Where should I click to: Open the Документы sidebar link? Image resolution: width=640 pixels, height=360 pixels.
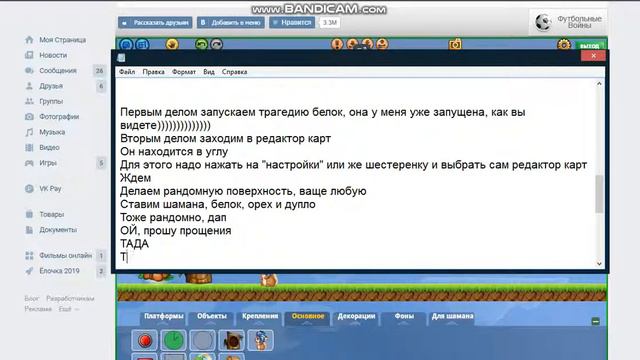click(x=58, y=230)
